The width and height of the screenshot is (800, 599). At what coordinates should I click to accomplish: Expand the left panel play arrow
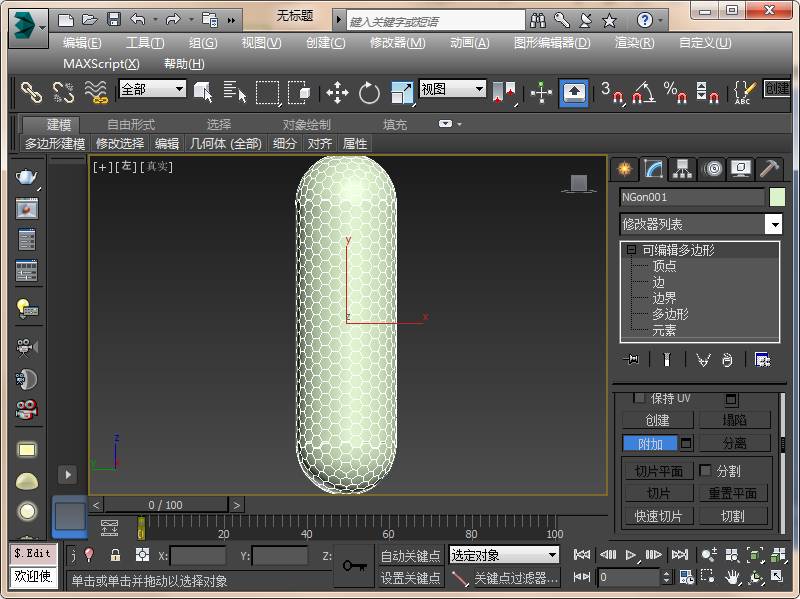(68, 475)
